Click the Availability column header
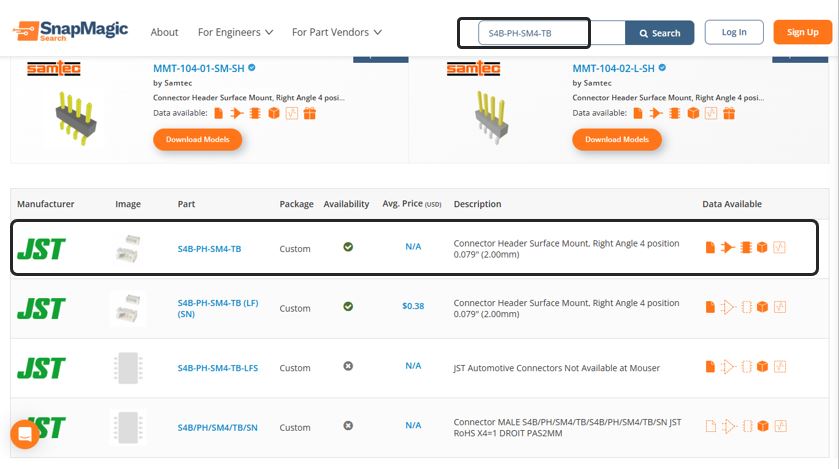 pos(346,204)
